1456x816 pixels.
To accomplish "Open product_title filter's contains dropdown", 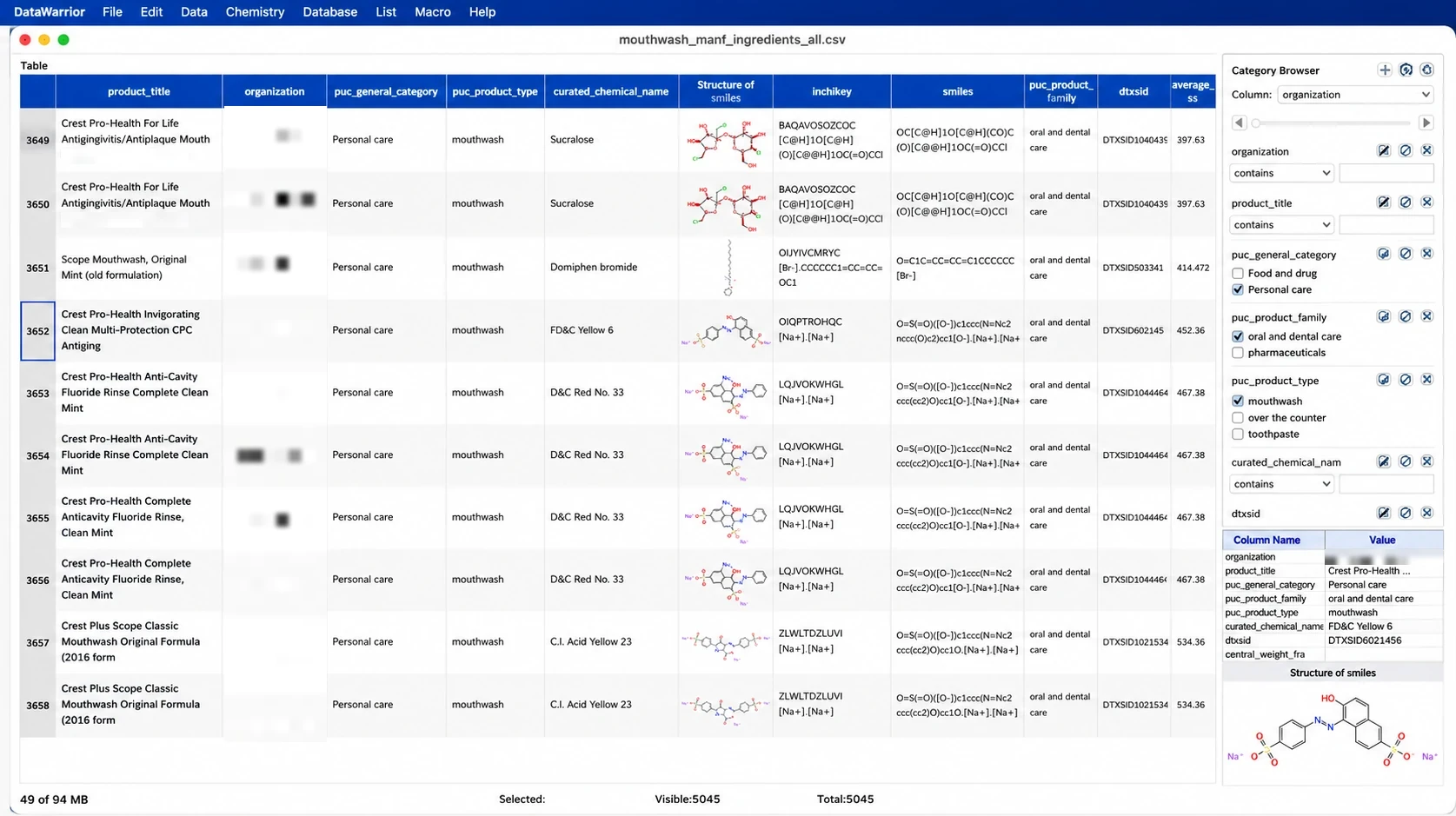I will point(1281,224).
